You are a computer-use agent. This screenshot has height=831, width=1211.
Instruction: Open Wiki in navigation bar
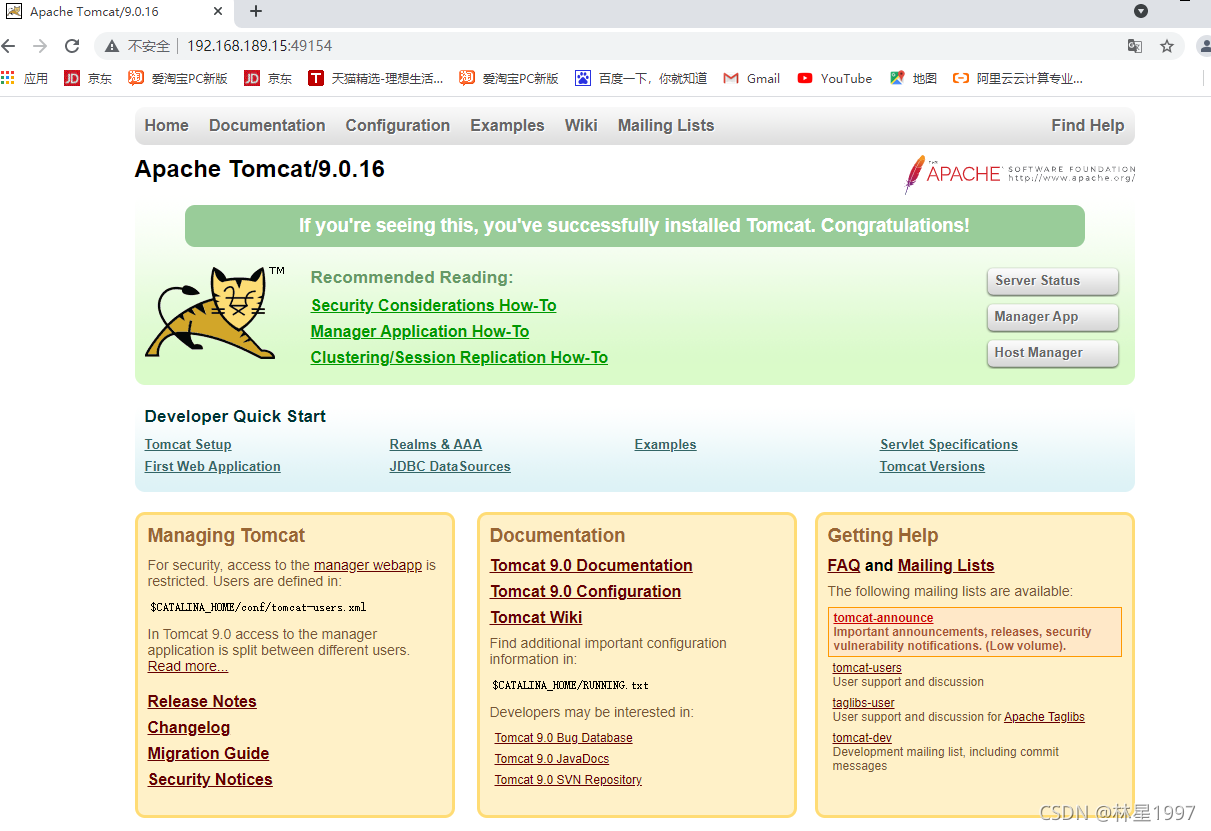581,125
